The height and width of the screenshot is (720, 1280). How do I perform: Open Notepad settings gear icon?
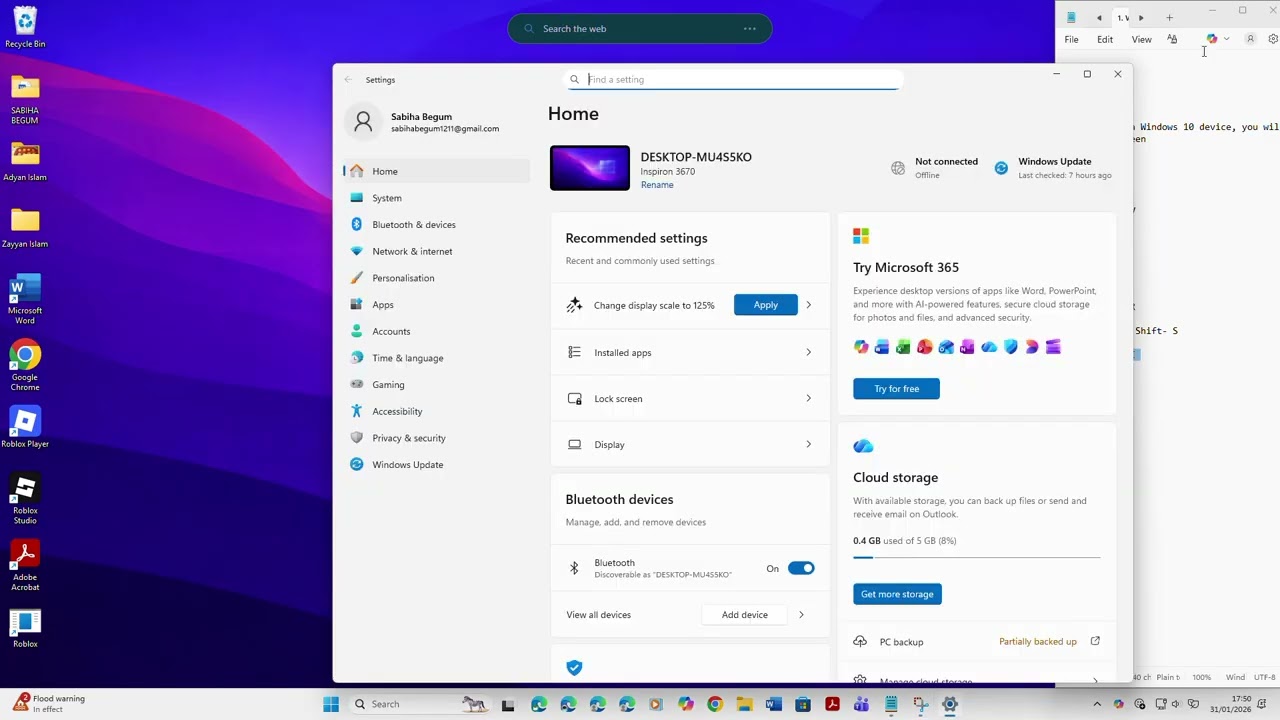pos(1272,39)
